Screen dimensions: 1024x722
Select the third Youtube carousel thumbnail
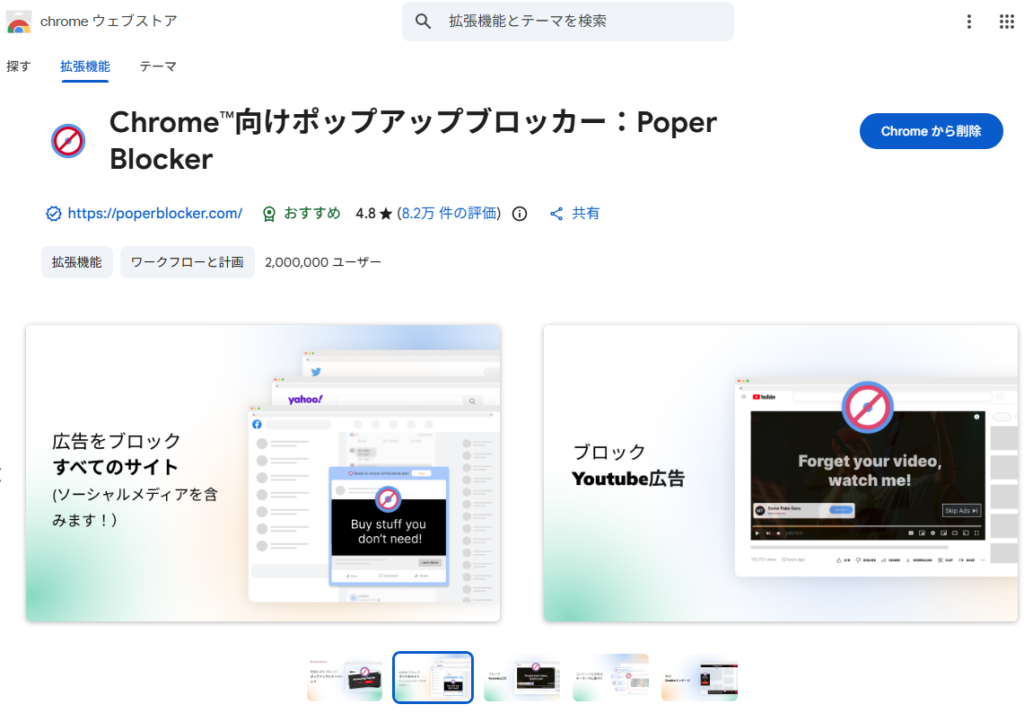(522, 678)
